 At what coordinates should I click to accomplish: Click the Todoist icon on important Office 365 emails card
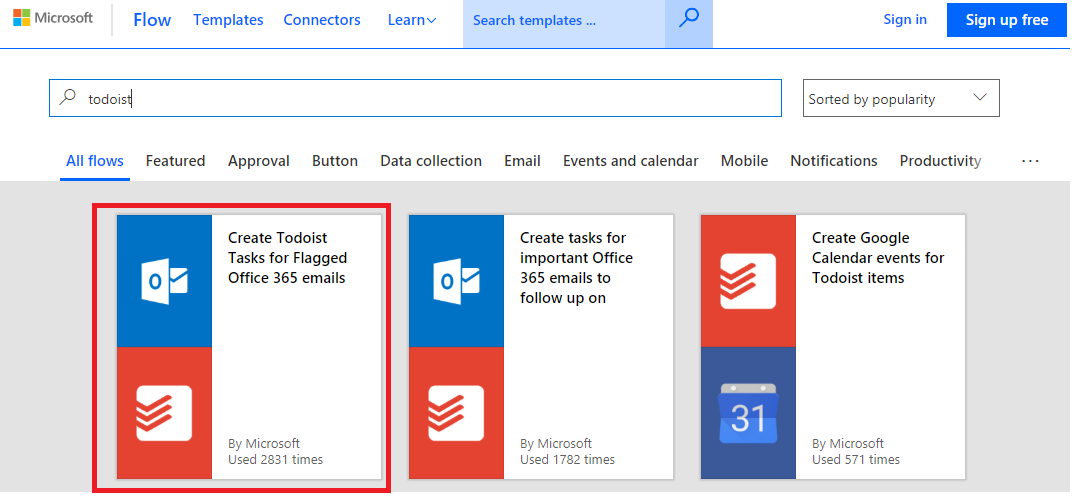(x=456, y=413)
